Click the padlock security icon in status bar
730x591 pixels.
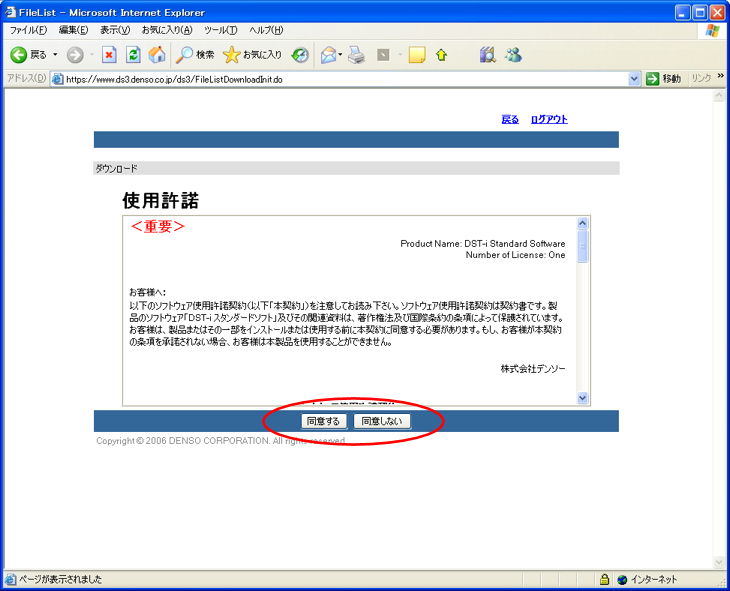(x=604, y=579)
